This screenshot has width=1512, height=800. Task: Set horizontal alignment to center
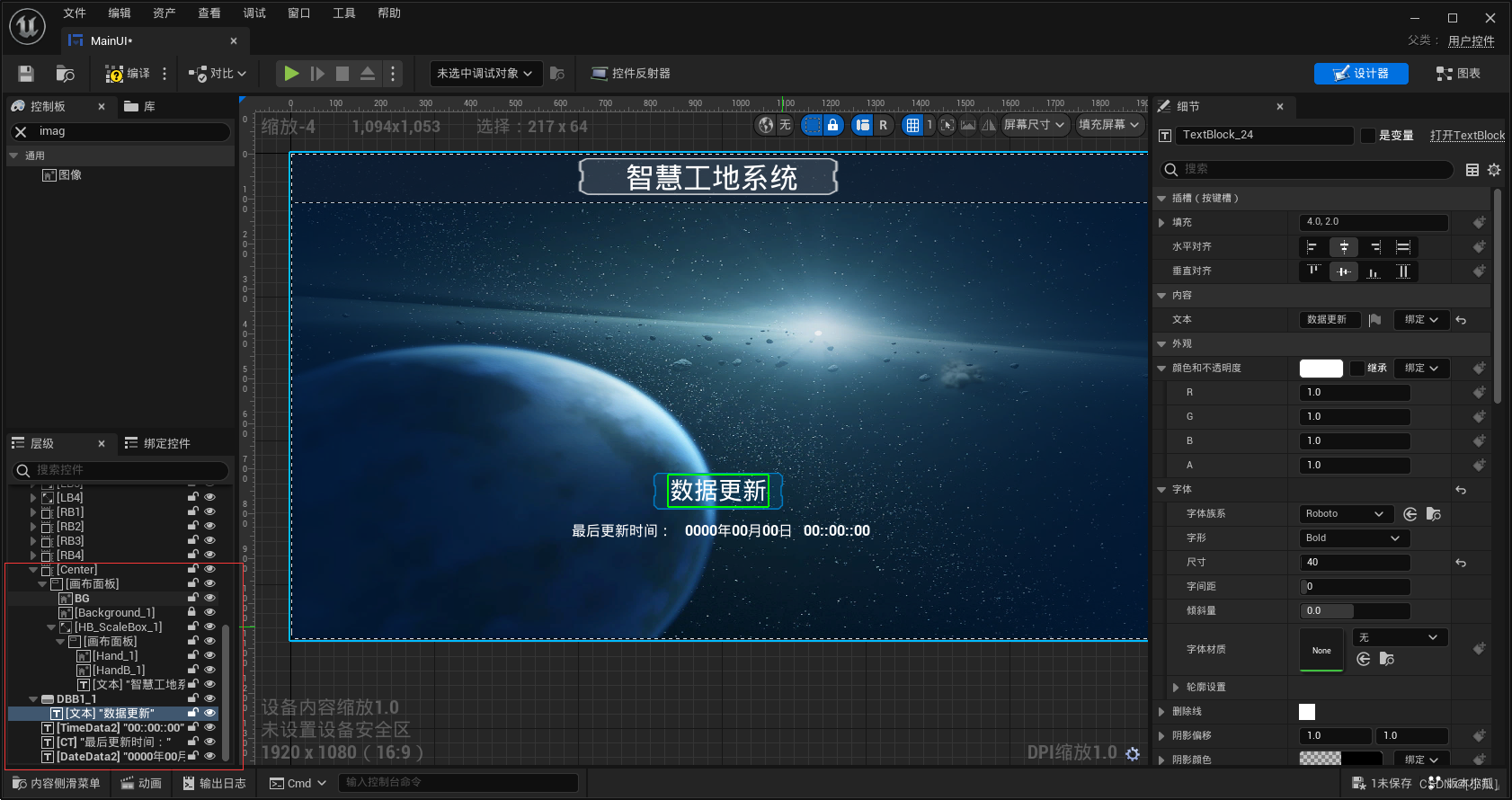point(1344,247)
